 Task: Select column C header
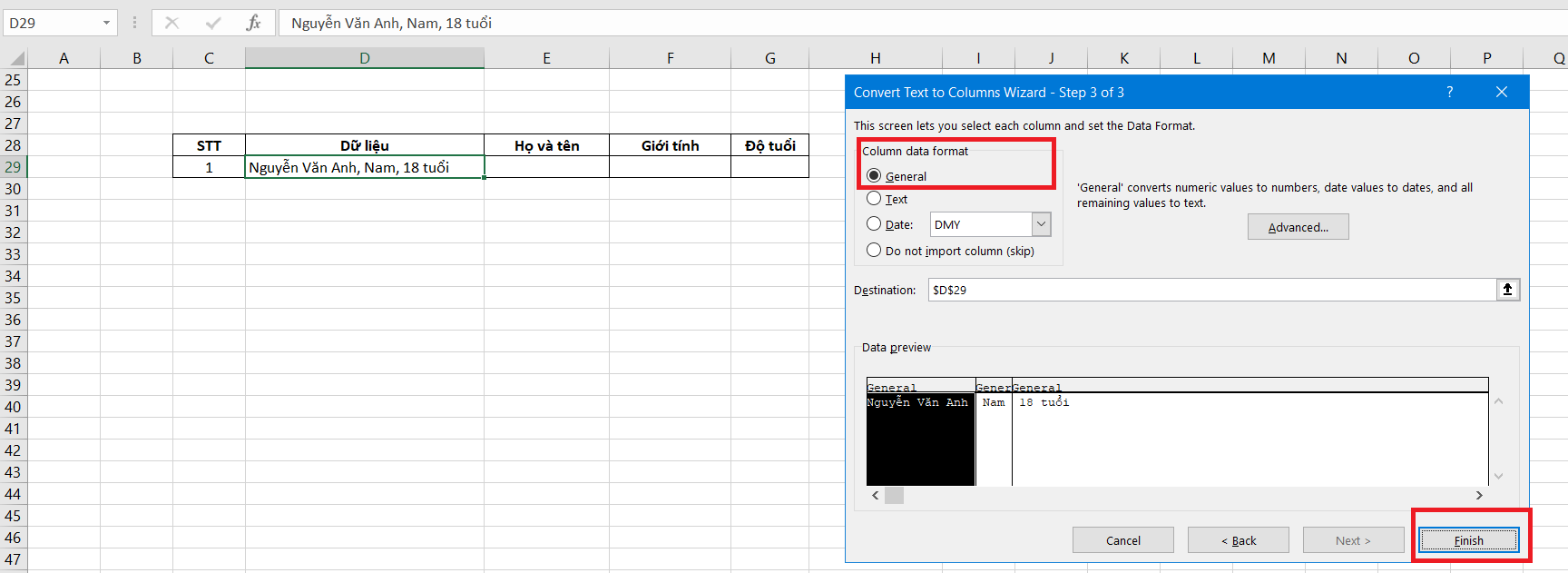tap(209, 58)
